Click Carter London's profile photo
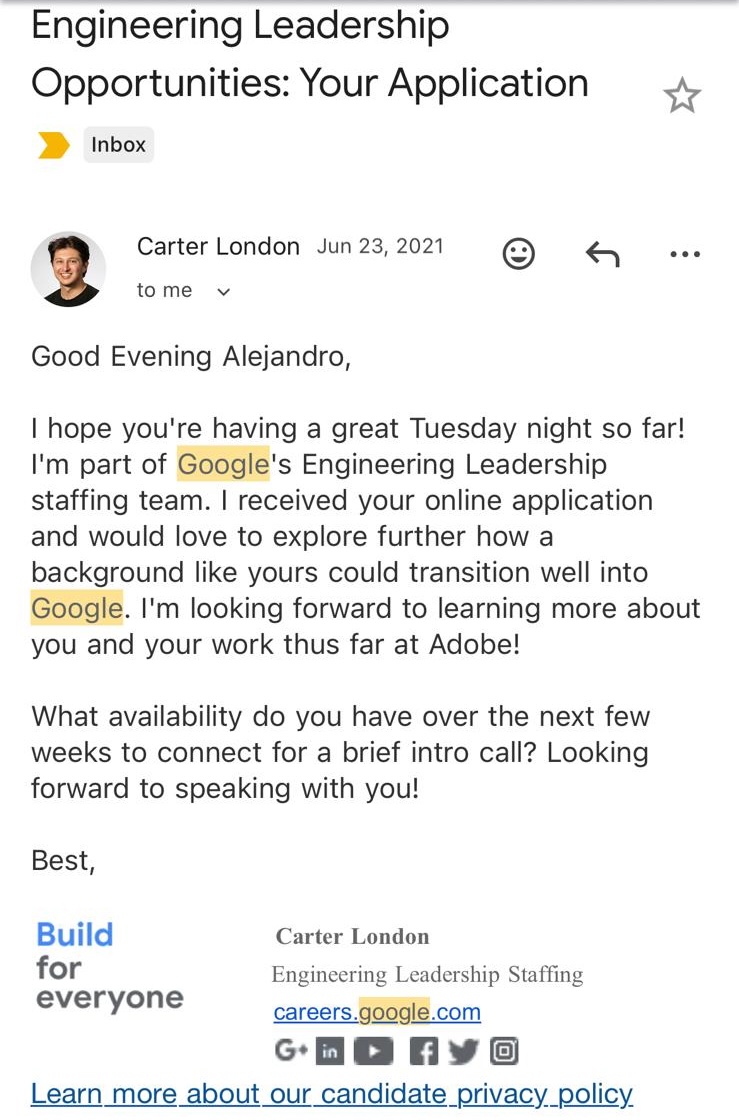Image resolution: width=739 pixels, height=1120 pixels. [68, 268]
